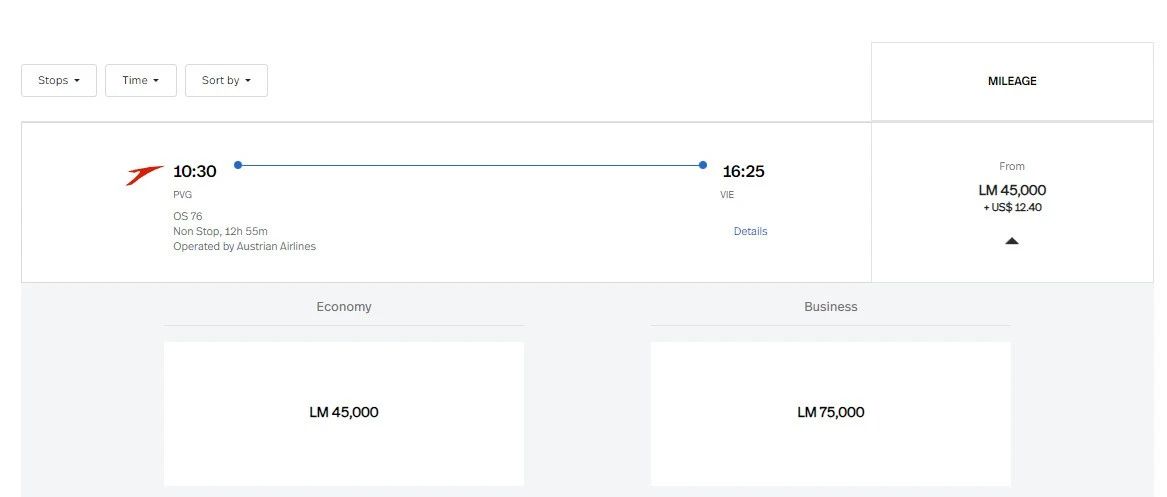
Task: Select the MILEAGE column header
Action: pos(1012,82)
